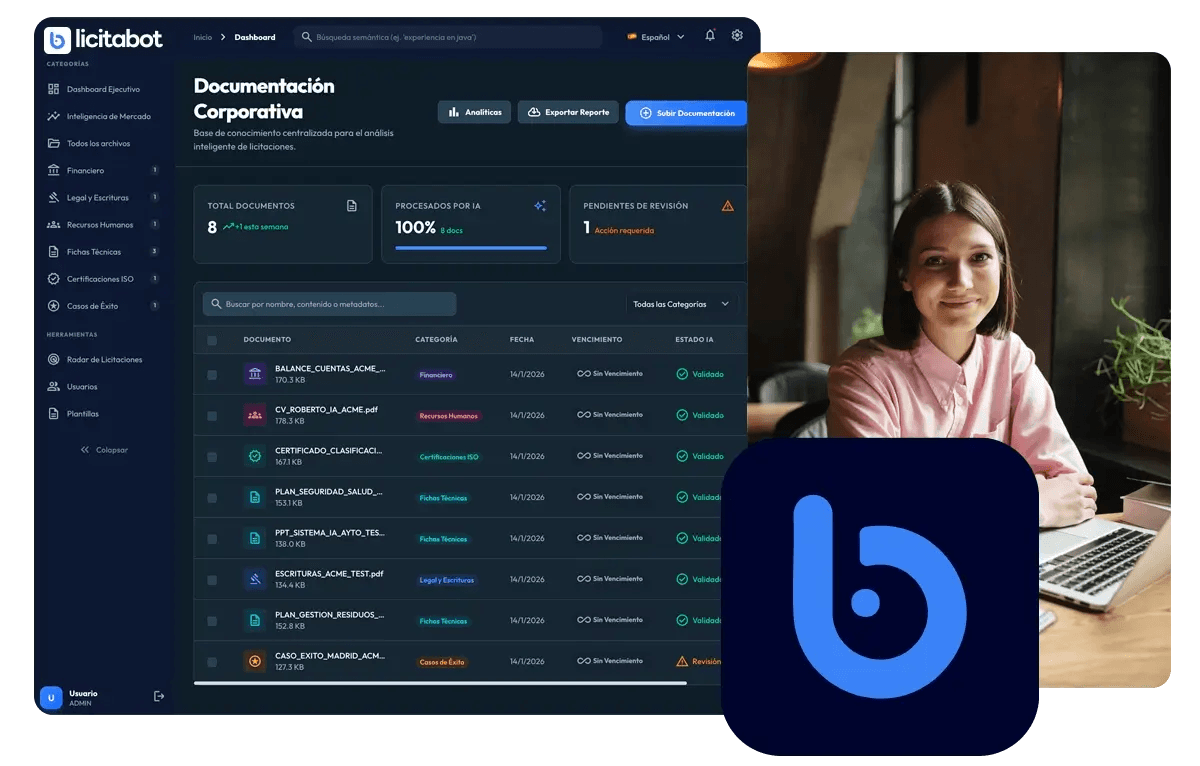
Task: Select the ESCRITURAS_ACME_TEST.pdf row checkbox
Action: click(212, 579)
